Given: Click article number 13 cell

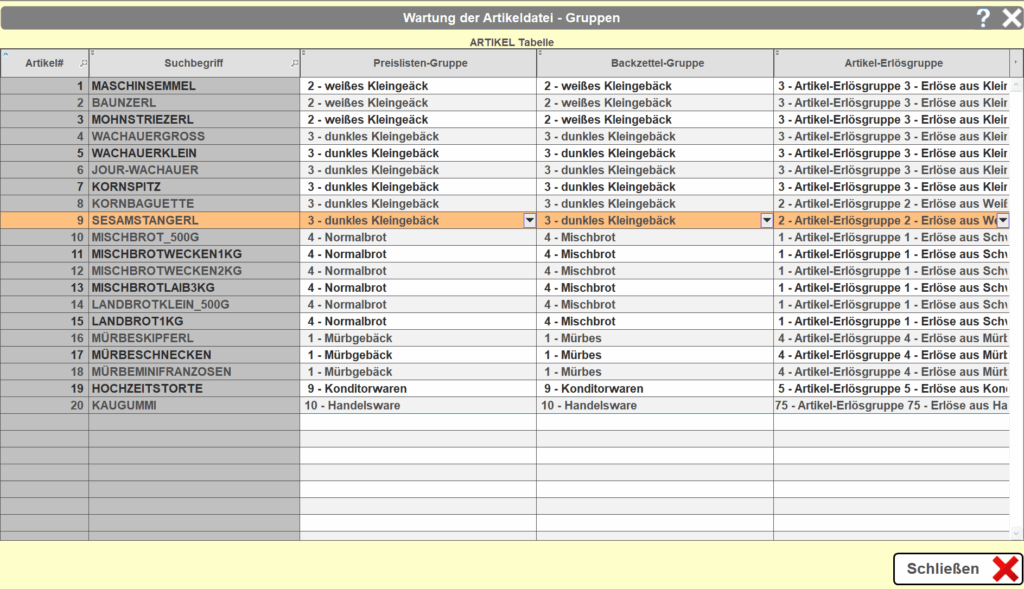Looking at the screenshot, I should click(44, 288).
